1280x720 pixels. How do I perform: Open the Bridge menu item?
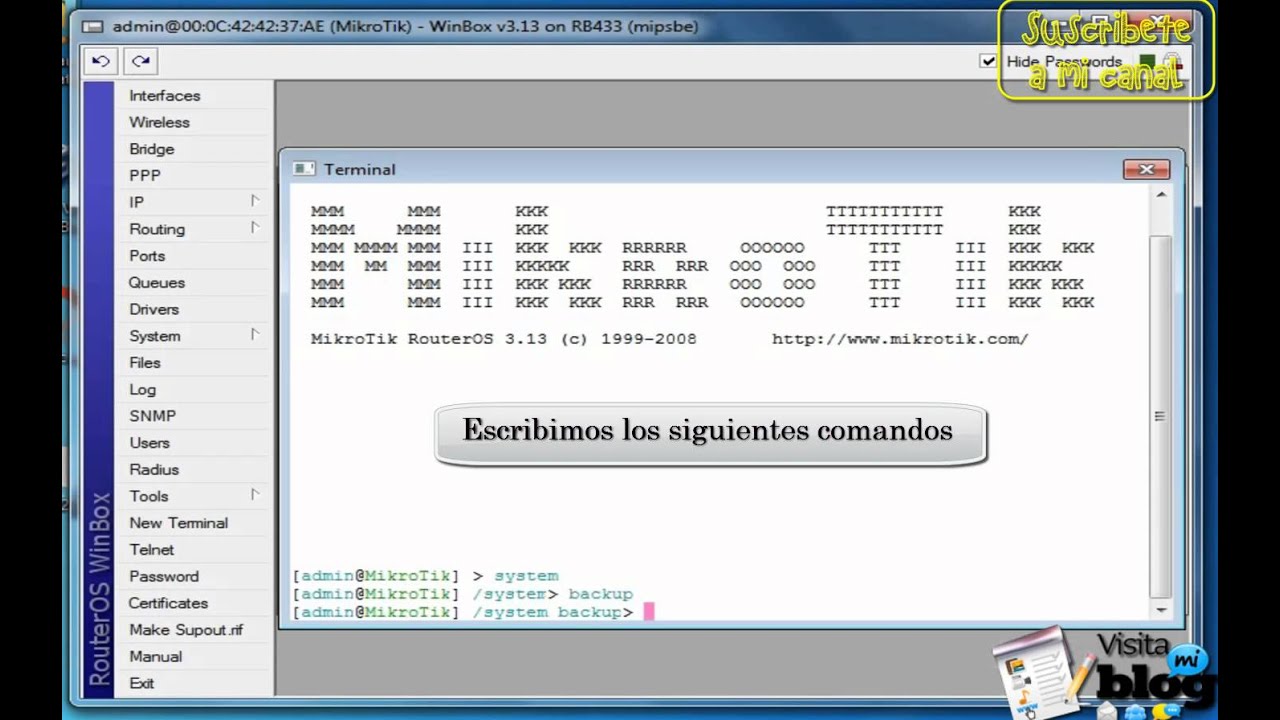[151, 149]
